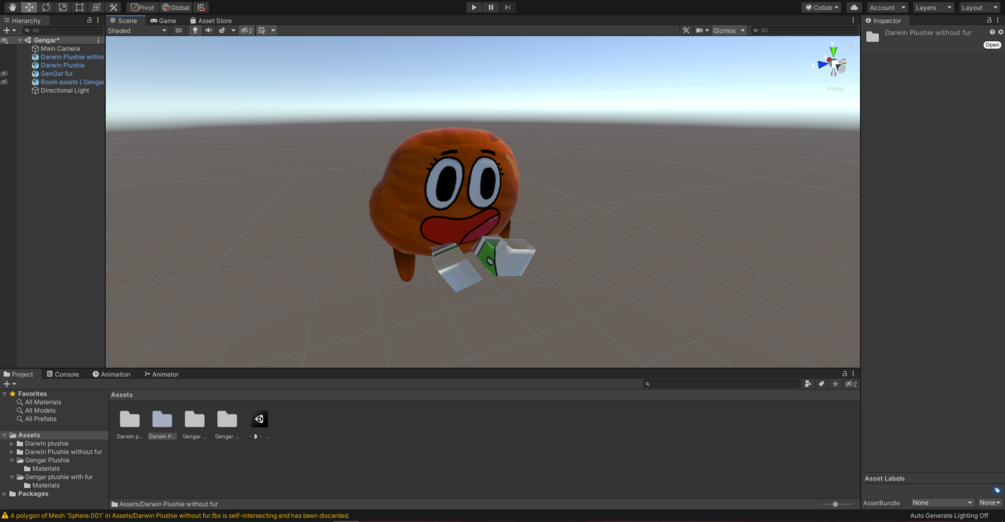Toggle 2D scene view mode
1005x522 pixels.
point(178,30)
